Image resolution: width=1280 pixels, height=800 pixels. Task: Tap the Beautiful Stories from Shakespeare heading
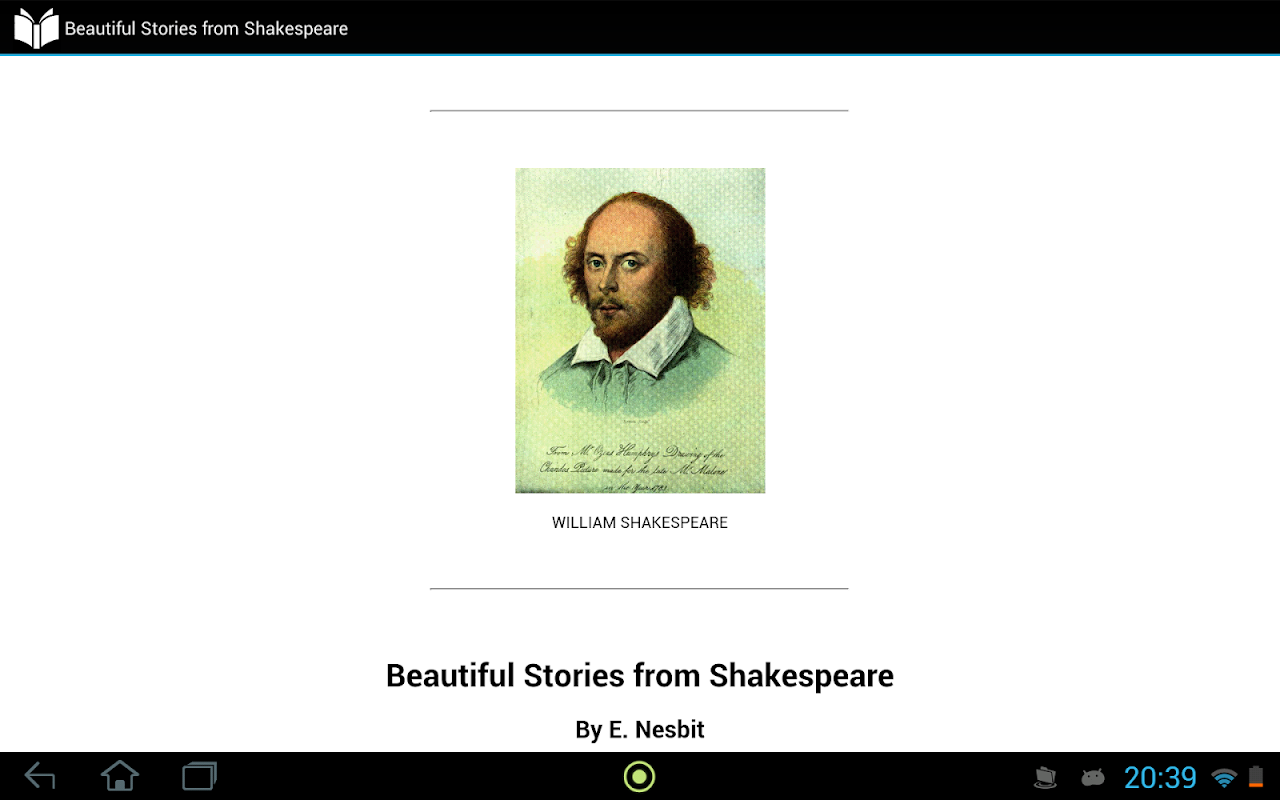pos(640,676)
